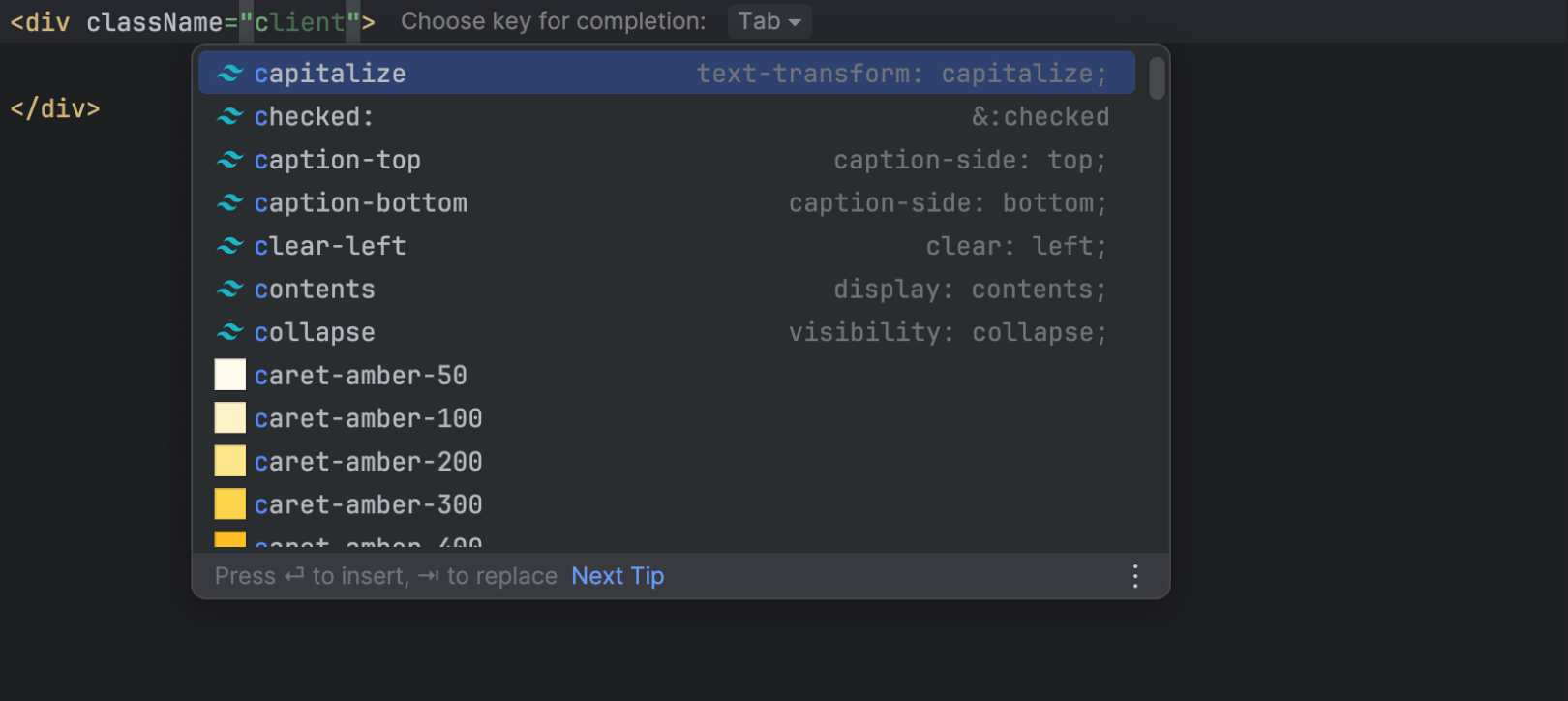
Task: Click the "caption-side: top;" hint text
Action: pos(970,160)
